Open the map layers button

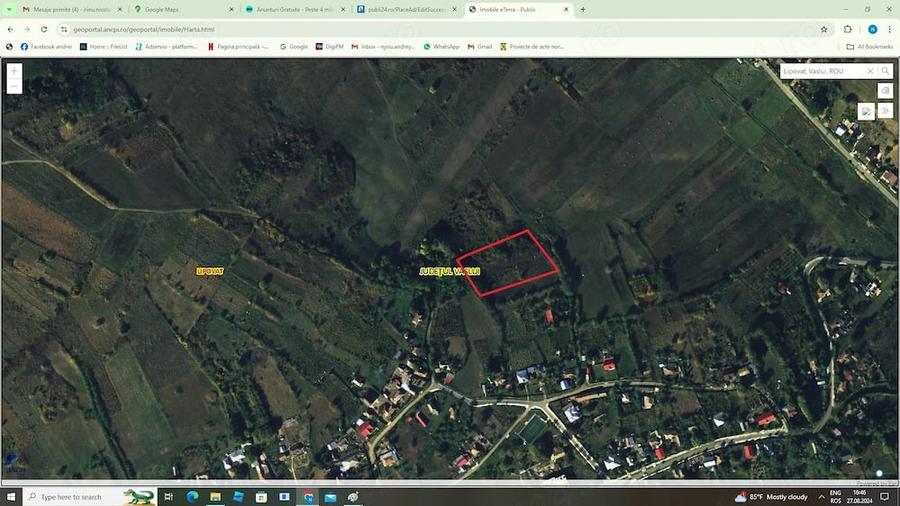point(885,91)
